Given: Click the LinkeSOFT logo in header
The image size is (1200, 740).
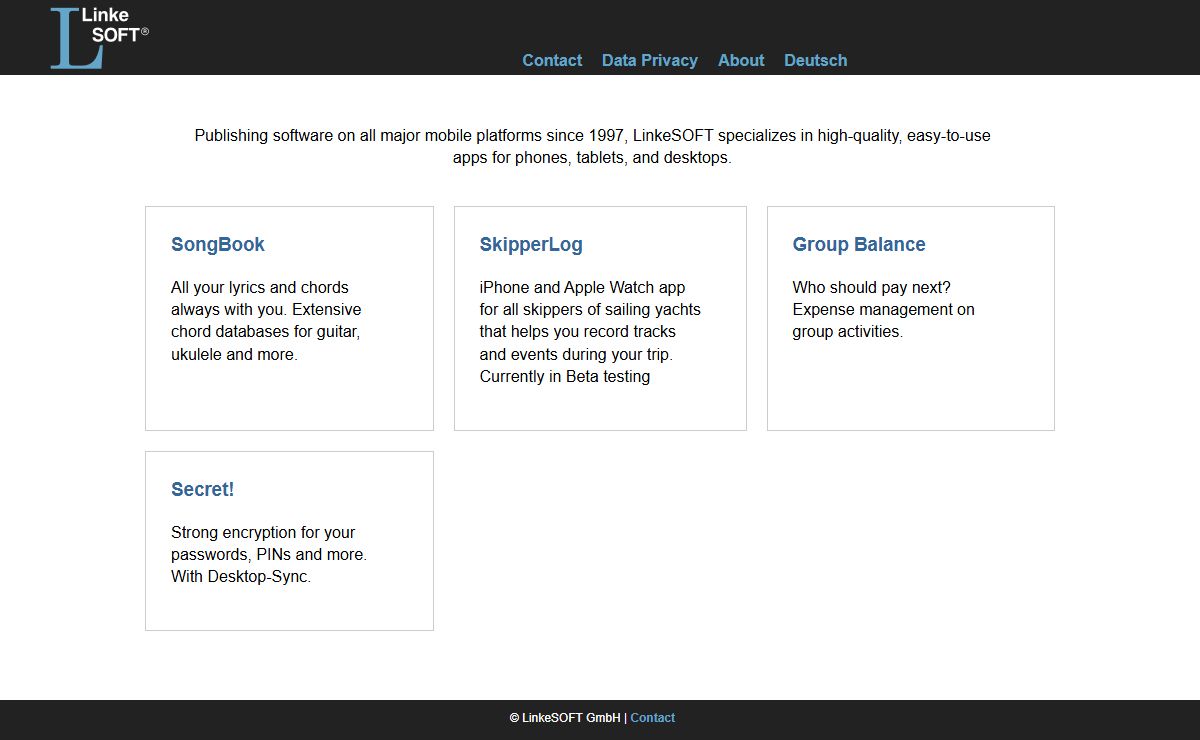Looking at the screenshot, I should 100,38.
